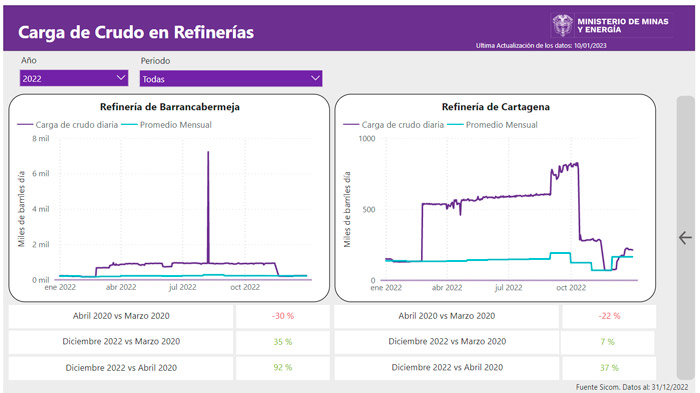The height and width of the screenshot is (393, 700).
Task: Click the jul 2022 axis label in Barrancabermeja chart
Action: (183, 287)
